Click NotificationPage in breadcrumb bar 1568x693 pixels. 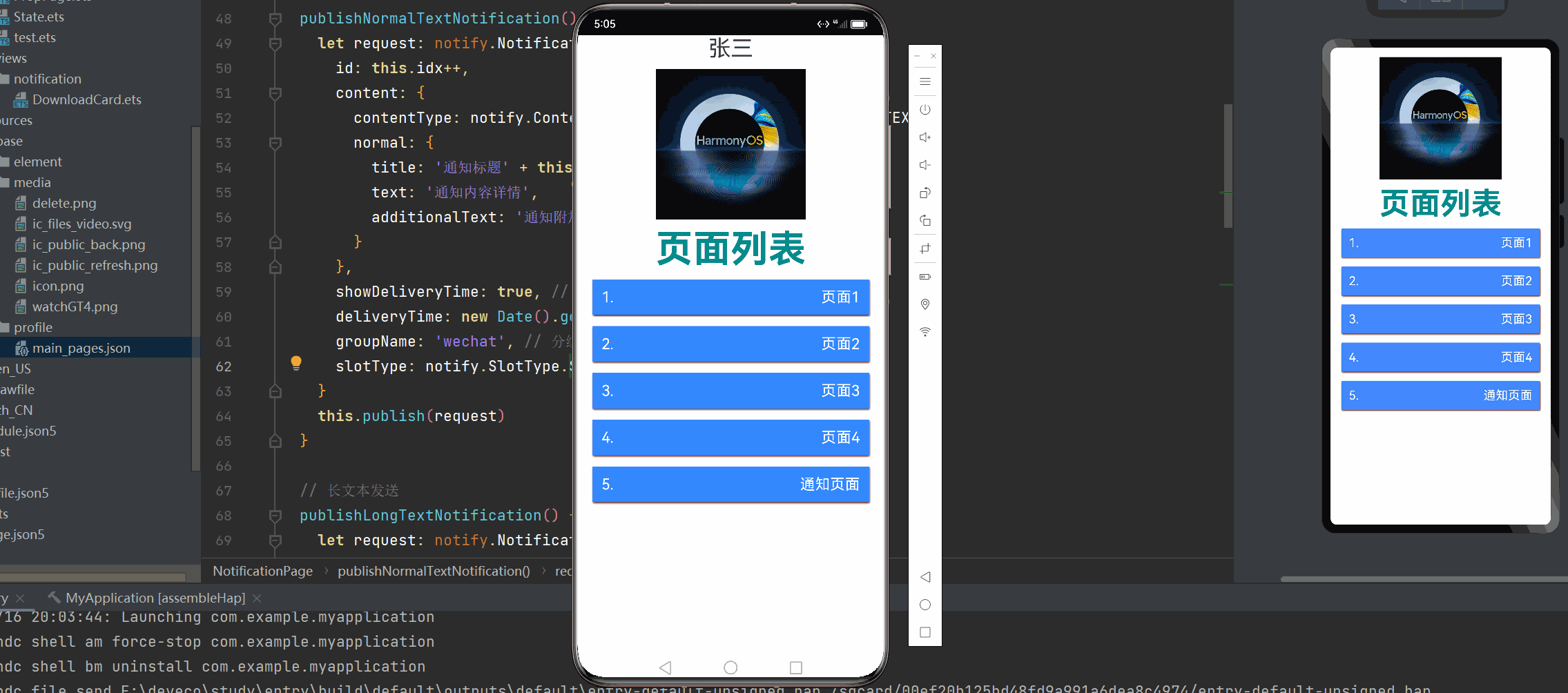[x=262, y=571]
